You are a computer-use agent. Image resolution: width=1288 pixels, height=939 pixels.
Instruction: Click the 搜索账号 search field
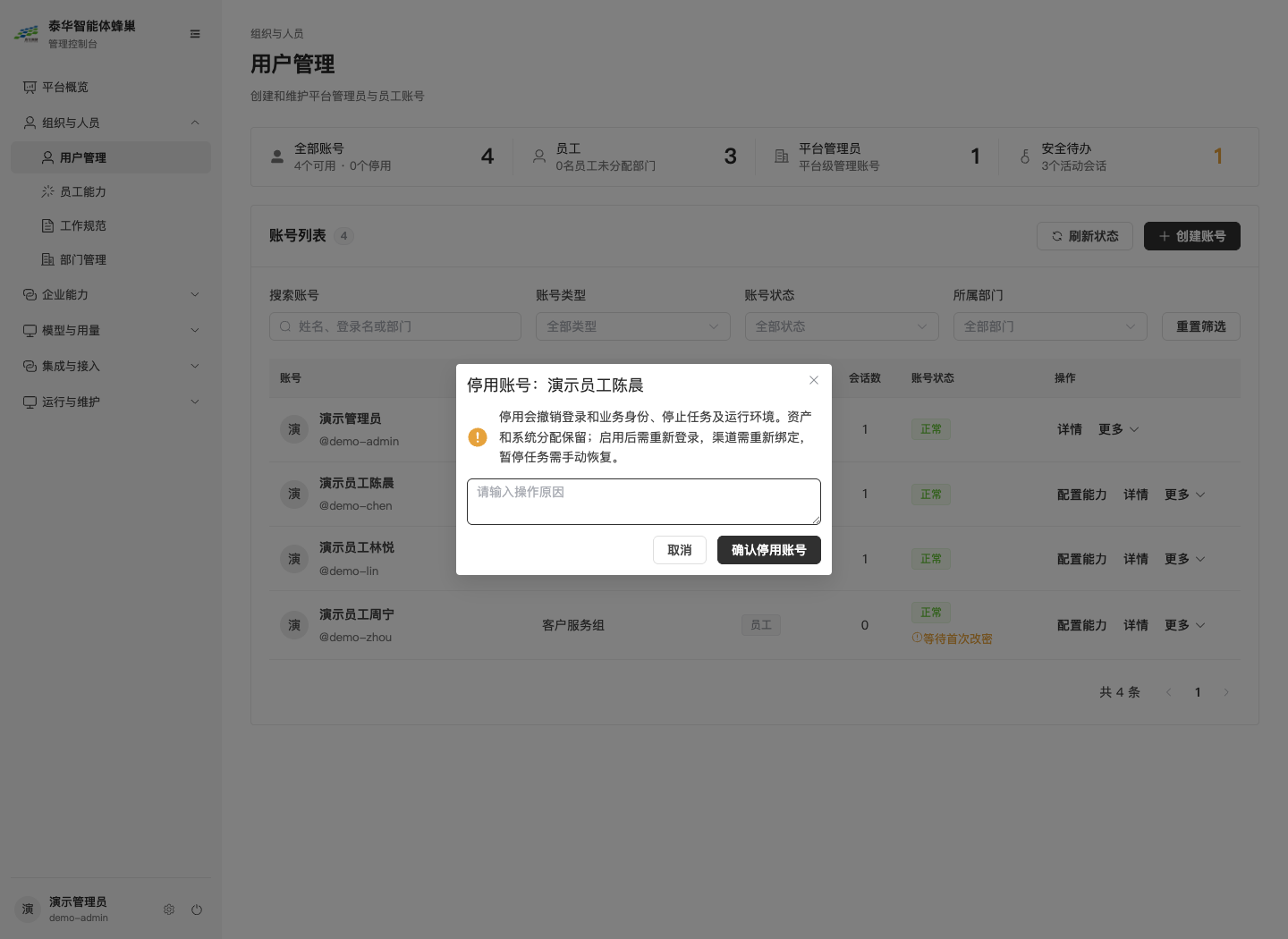(395, 326)
